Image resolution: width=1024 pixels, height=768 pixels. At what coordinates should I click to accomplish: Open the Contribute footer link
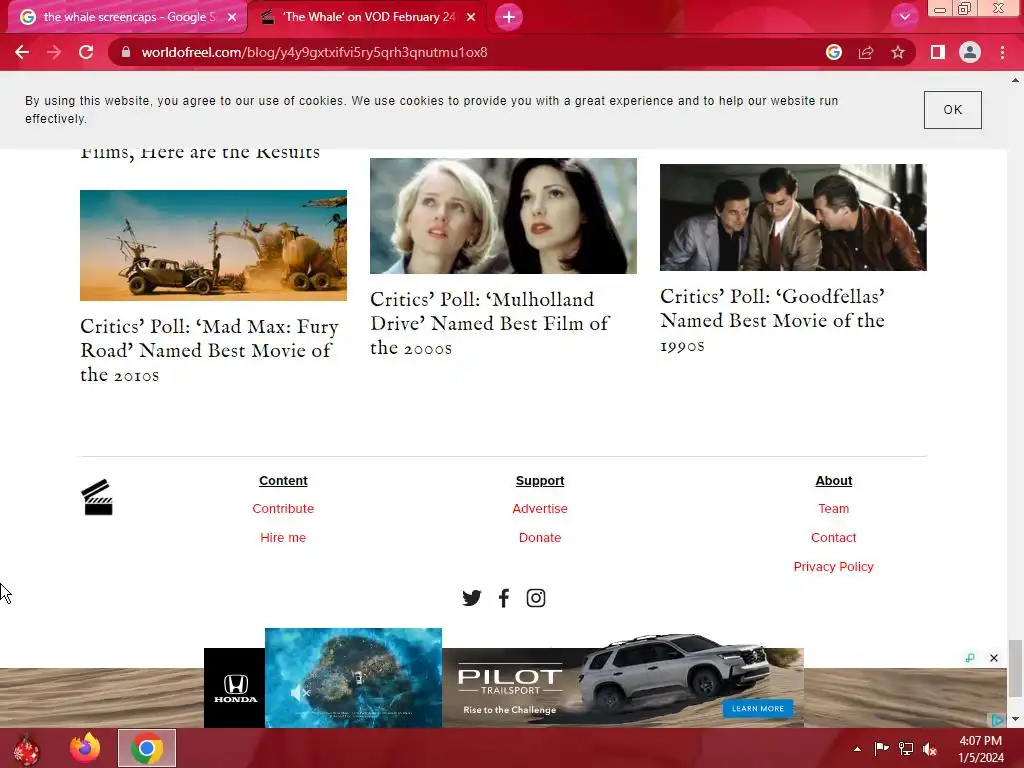click(283, 508)
